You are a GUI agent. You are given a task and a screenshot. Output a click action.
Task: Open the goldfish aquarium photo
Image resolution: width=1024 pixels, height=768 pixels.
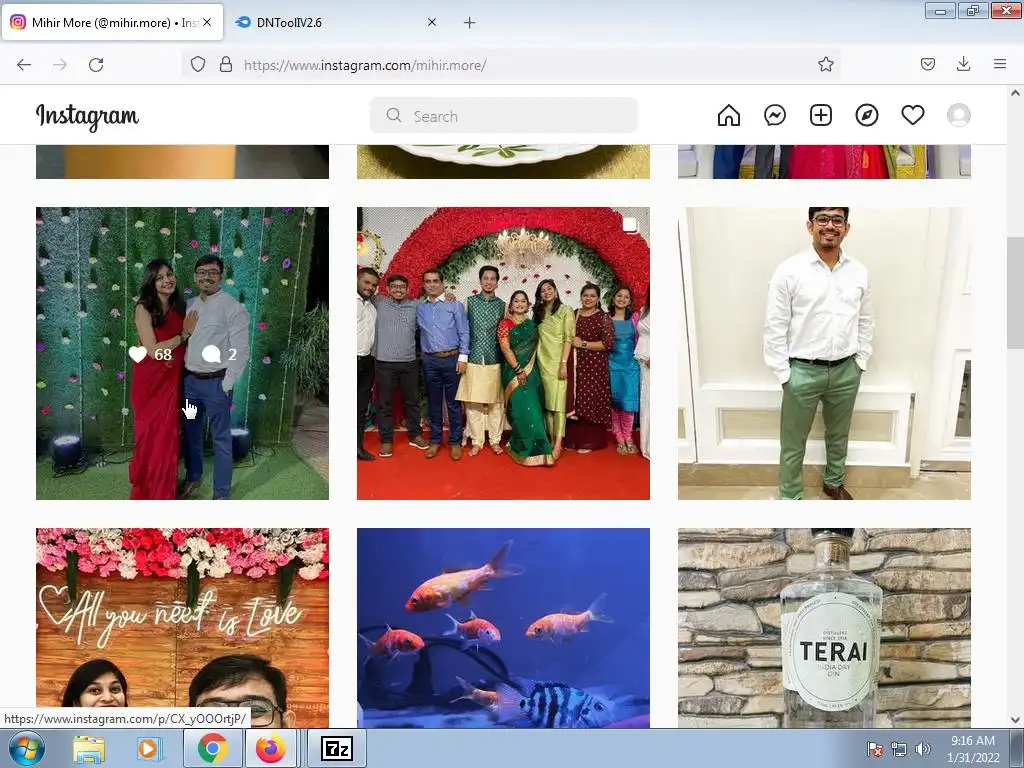504,628
